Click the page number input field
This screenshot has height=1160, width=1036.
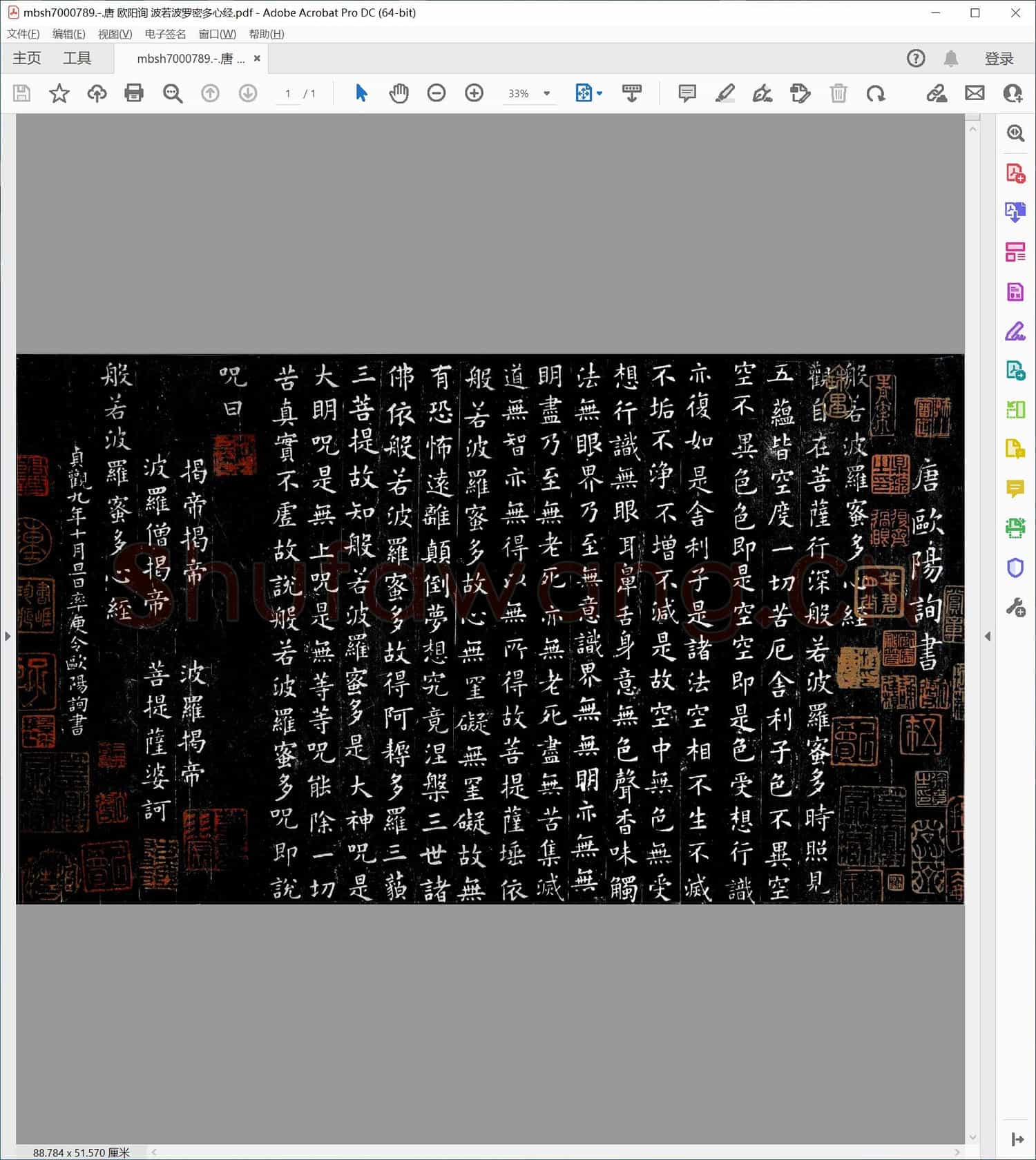(x=287, y=93)
